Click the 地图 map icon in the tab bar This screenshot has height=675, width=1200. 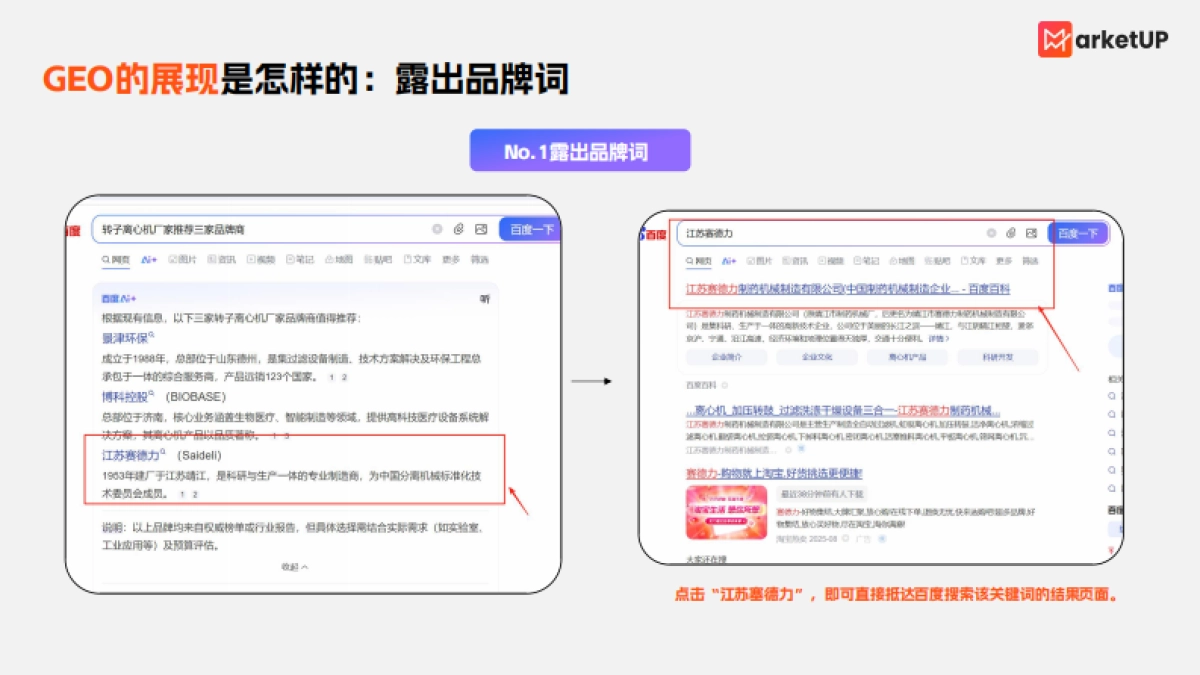pyautogui.click(x=338, y=258)
